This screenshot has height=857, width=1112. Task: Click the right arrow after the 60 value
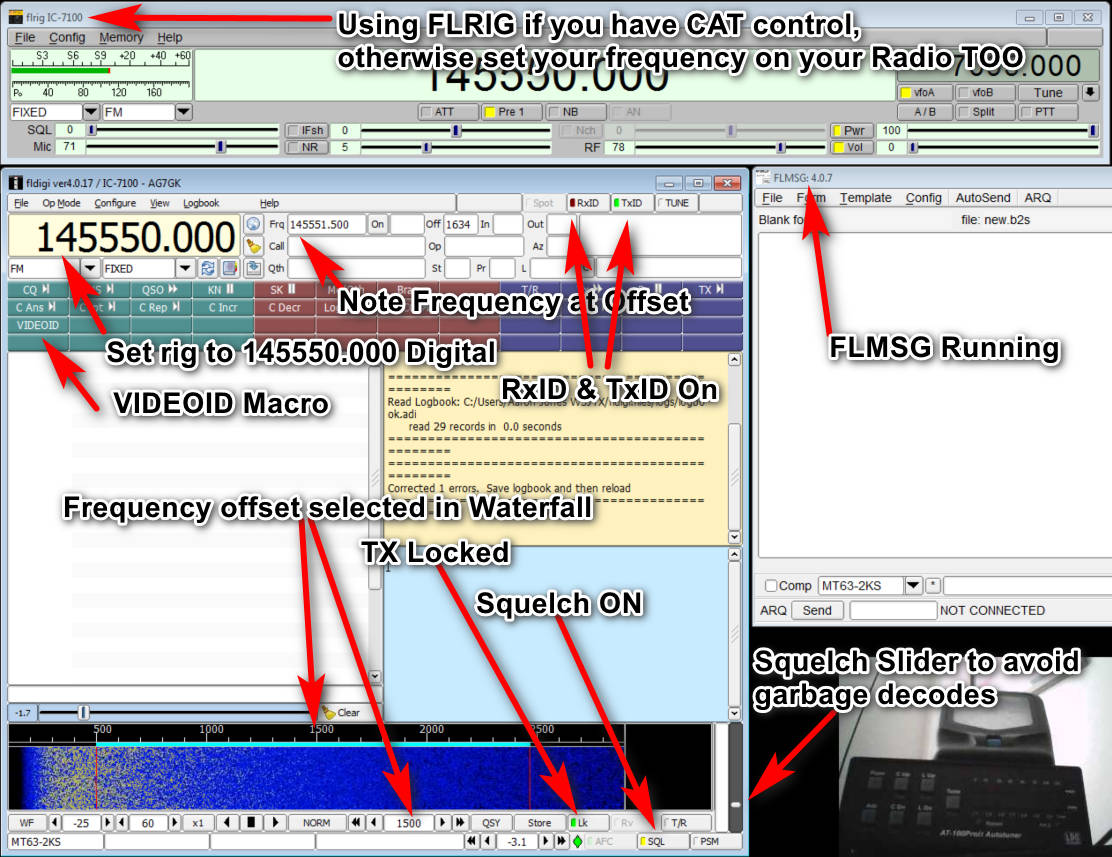pos(174,823)
